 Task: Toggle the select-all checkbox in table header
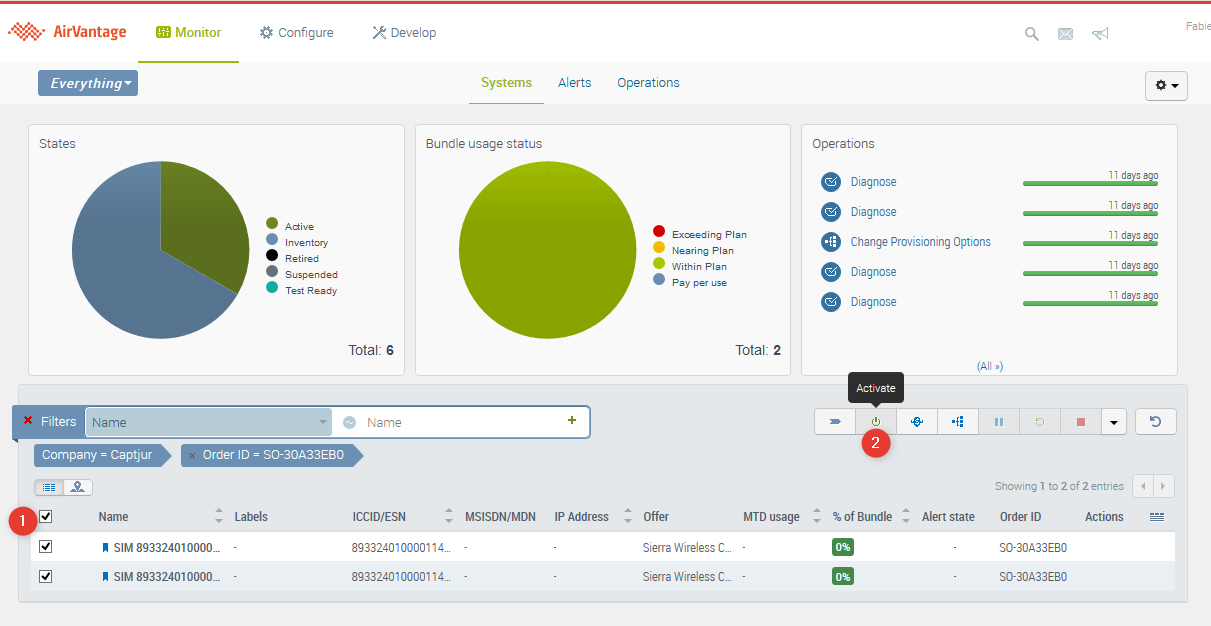(x=46, y=517)
